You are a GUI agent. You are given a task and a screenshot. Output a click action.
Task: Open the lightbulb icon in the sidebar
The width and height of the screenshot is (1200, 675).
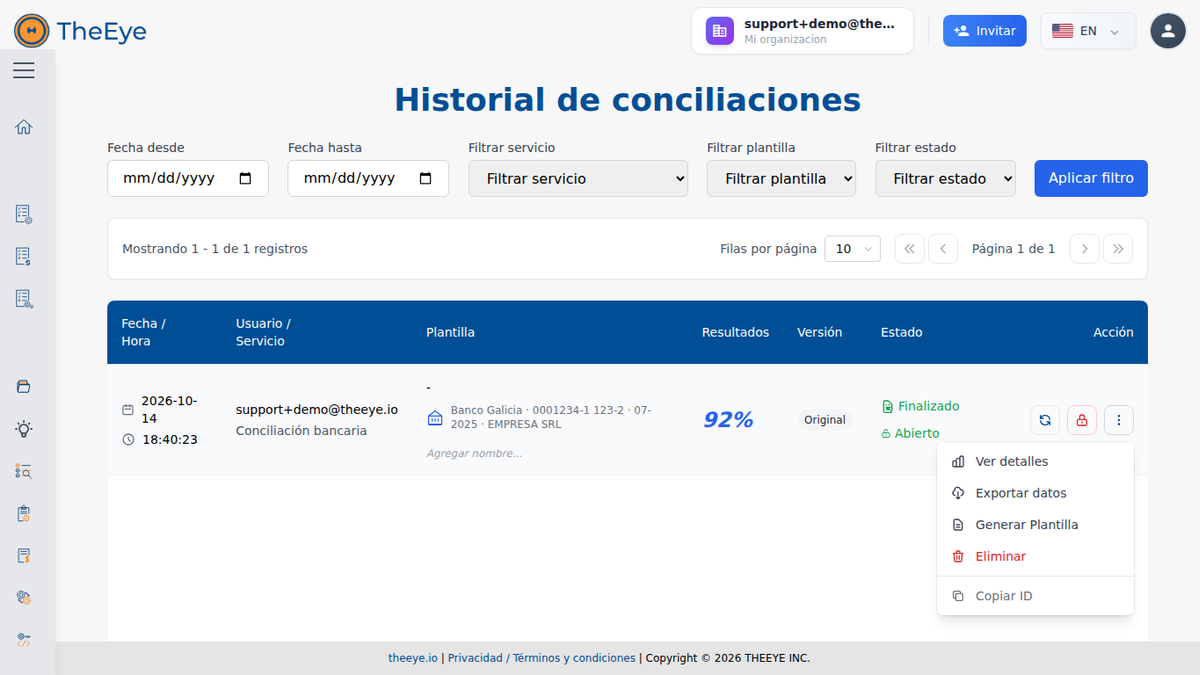[24, 429]
